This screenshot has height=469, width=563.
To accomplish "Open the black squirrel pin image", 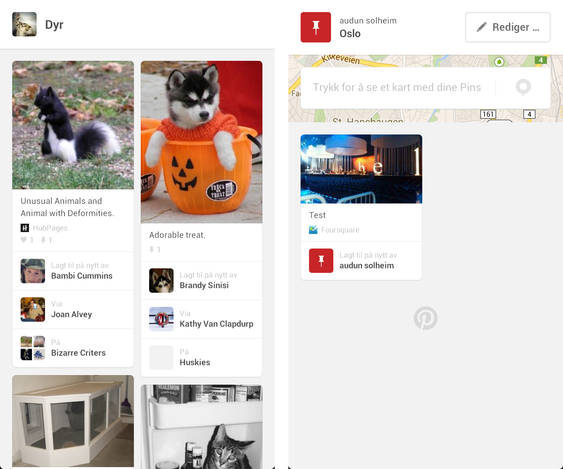I will [73, 125].
